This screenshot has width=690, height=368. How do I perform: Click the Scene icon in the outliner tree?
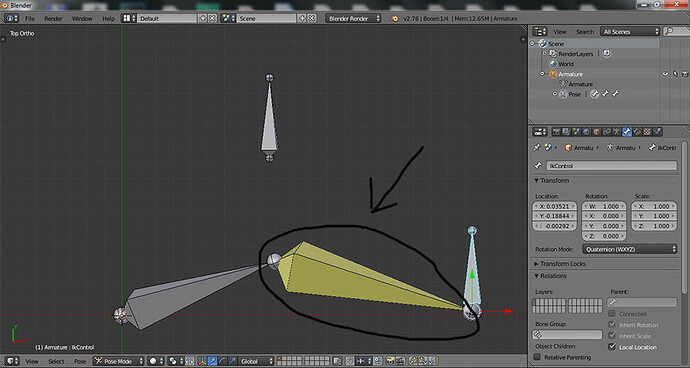click(x=543, y=44)
